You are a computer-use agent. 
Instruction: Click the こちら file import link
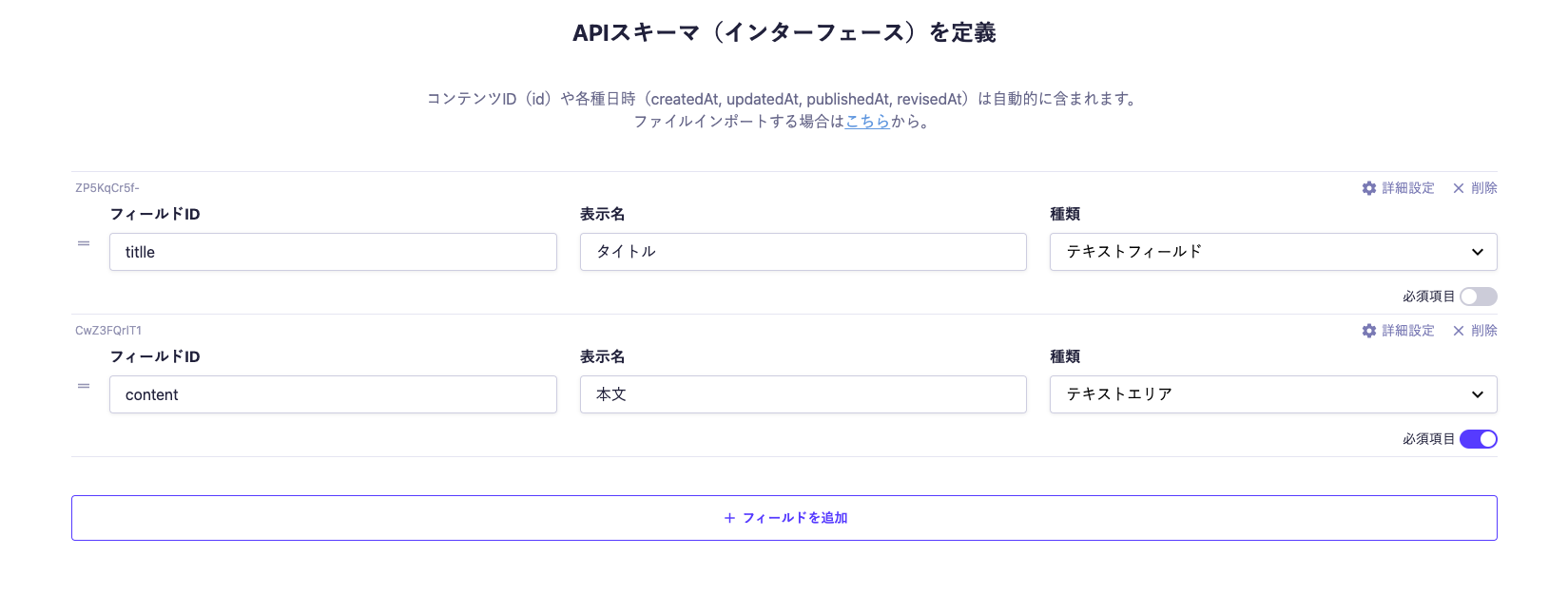click(868, 122)
